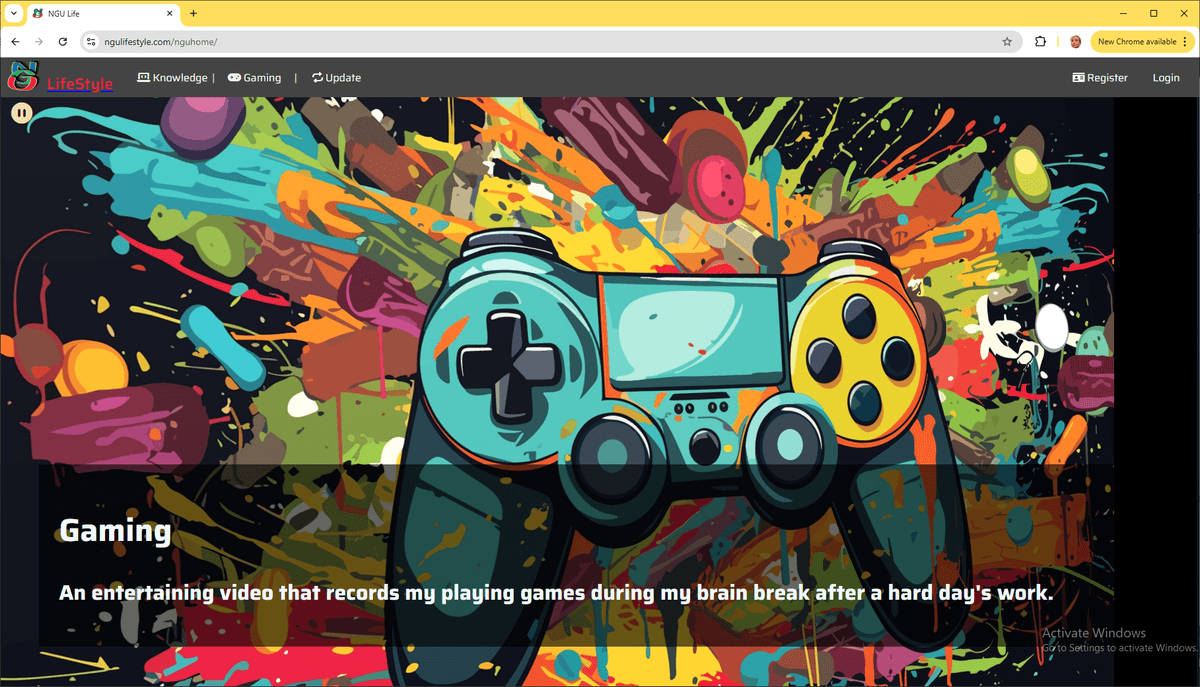Click the browser forward arrow

[x=39, y=42]
